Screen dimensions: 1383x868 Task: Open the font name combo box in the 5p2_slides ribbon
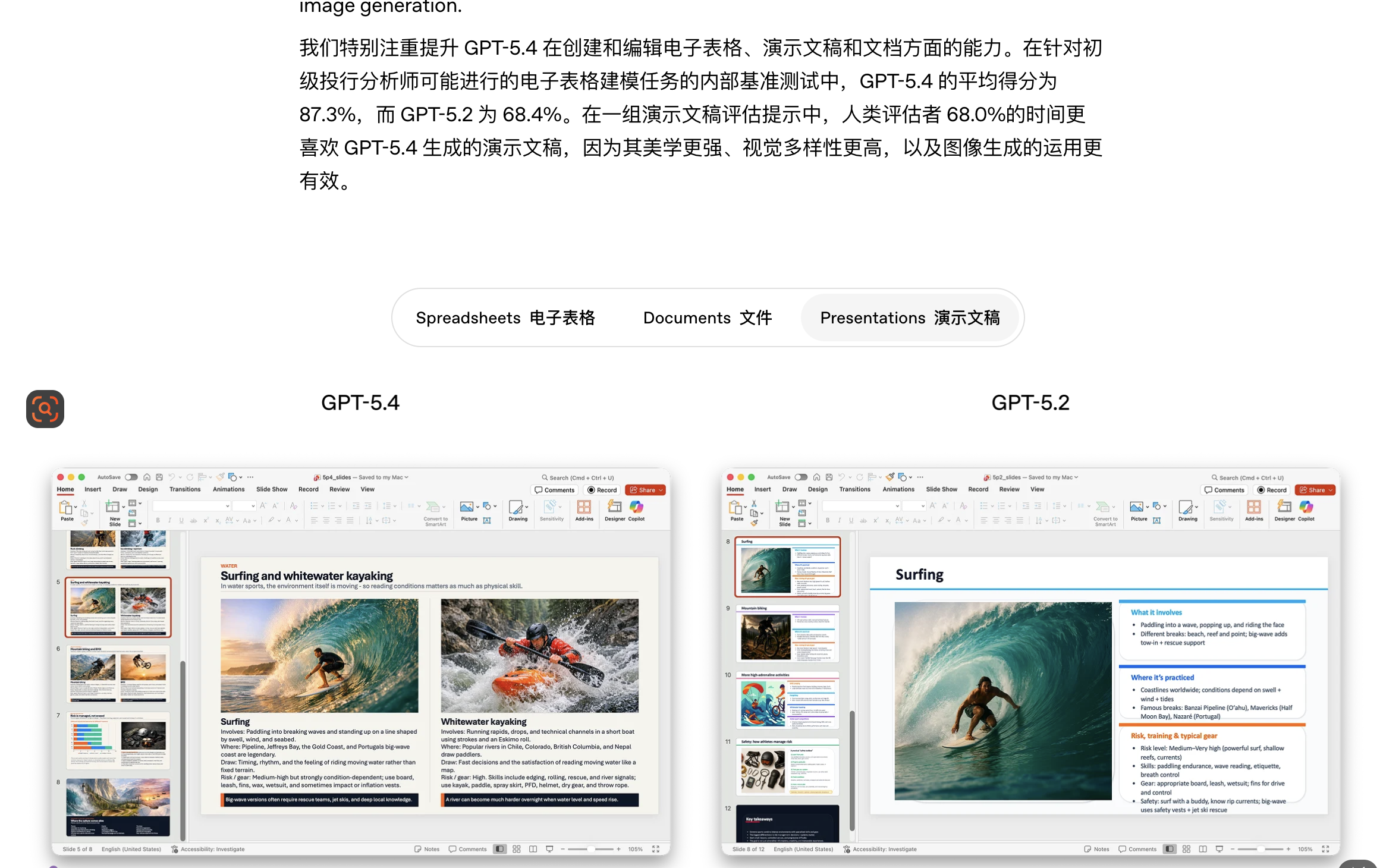(861, 506)
